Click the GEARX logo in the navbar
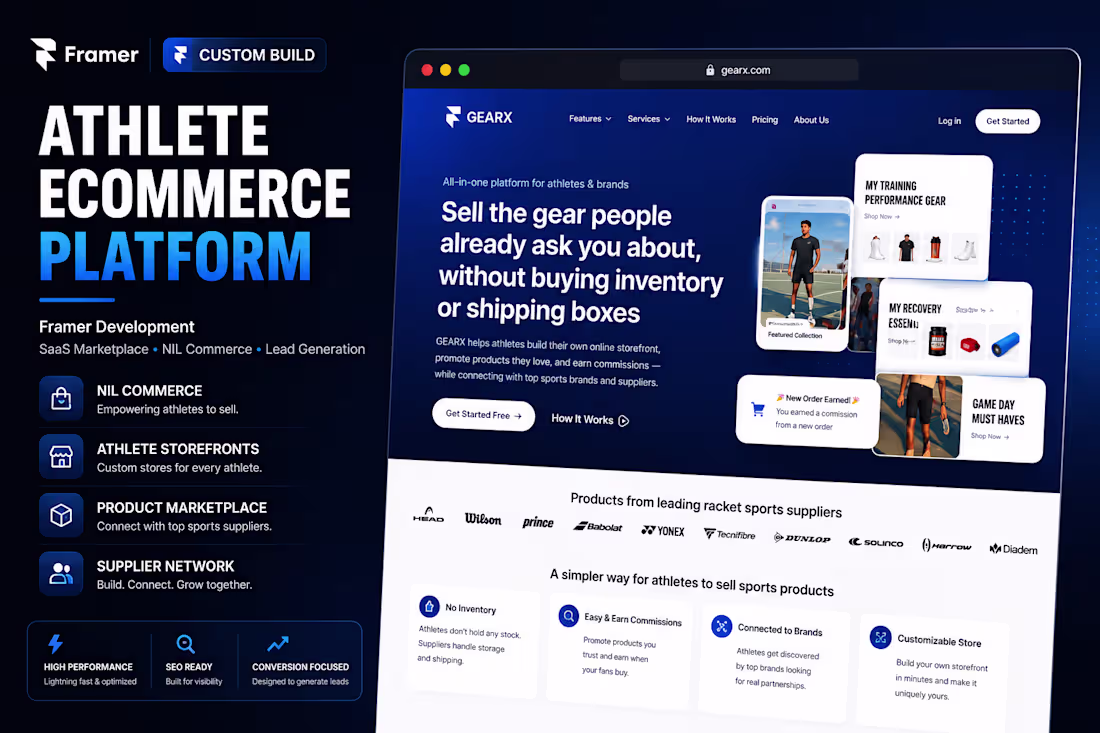Viewport: 1100px width, 733px height. pos(479,116)
